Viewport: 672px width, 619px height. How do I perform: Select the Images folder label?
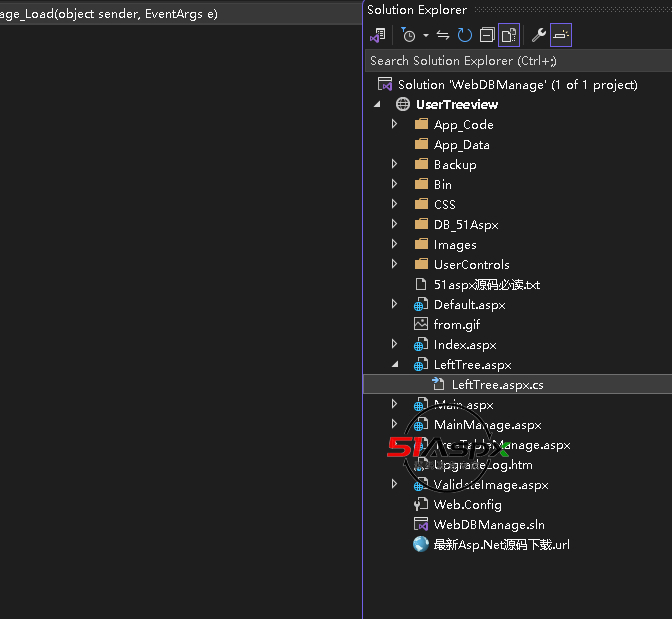[x=455, y=245]
